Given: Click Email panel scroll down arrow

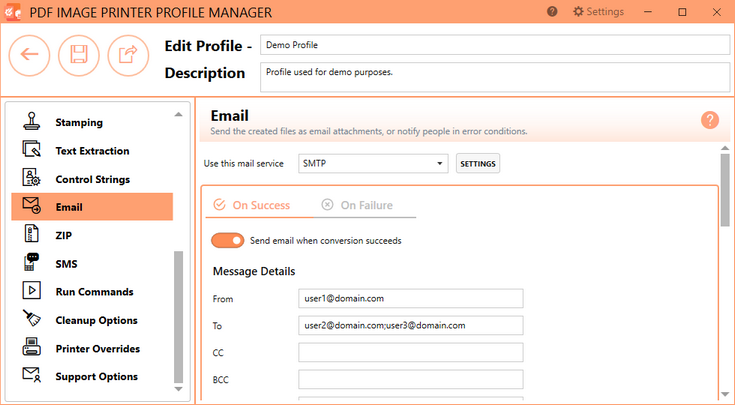Looking at the screenshot, I should (x=725, y=394).
